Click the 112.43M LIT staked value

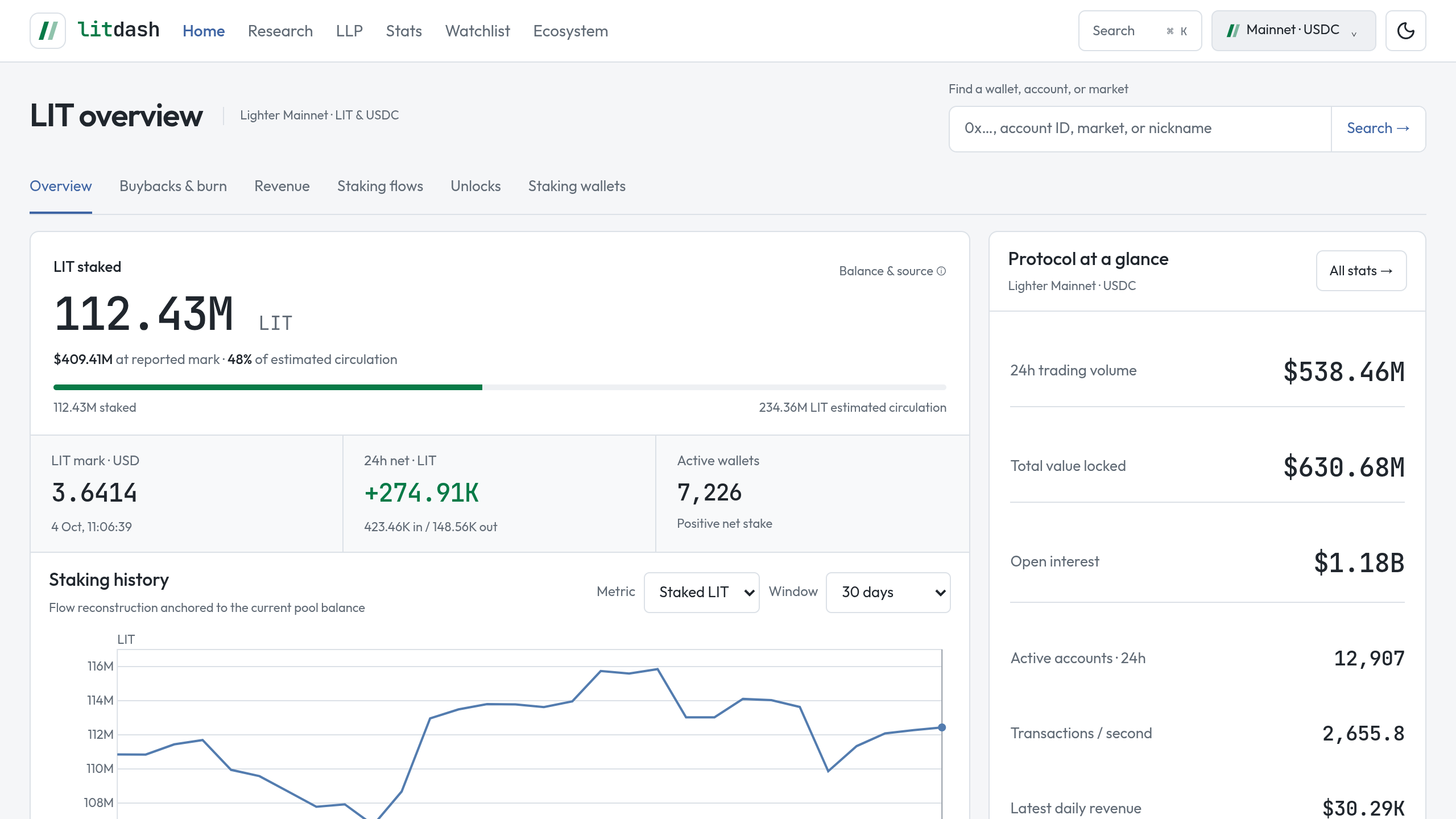144,314
